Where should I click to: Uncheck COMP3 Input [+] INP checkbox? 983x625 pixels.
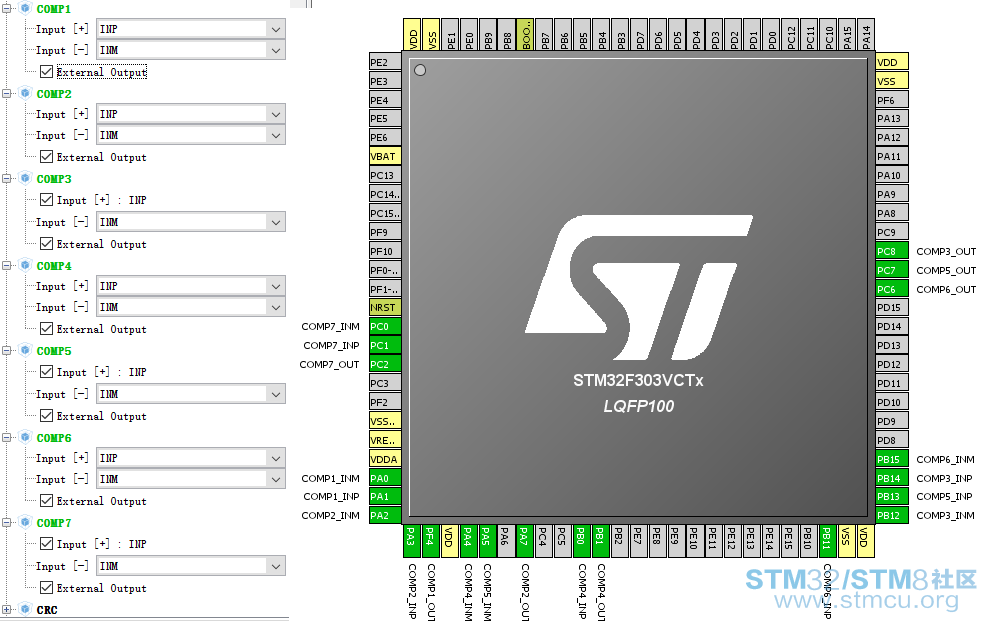[46, 199]
